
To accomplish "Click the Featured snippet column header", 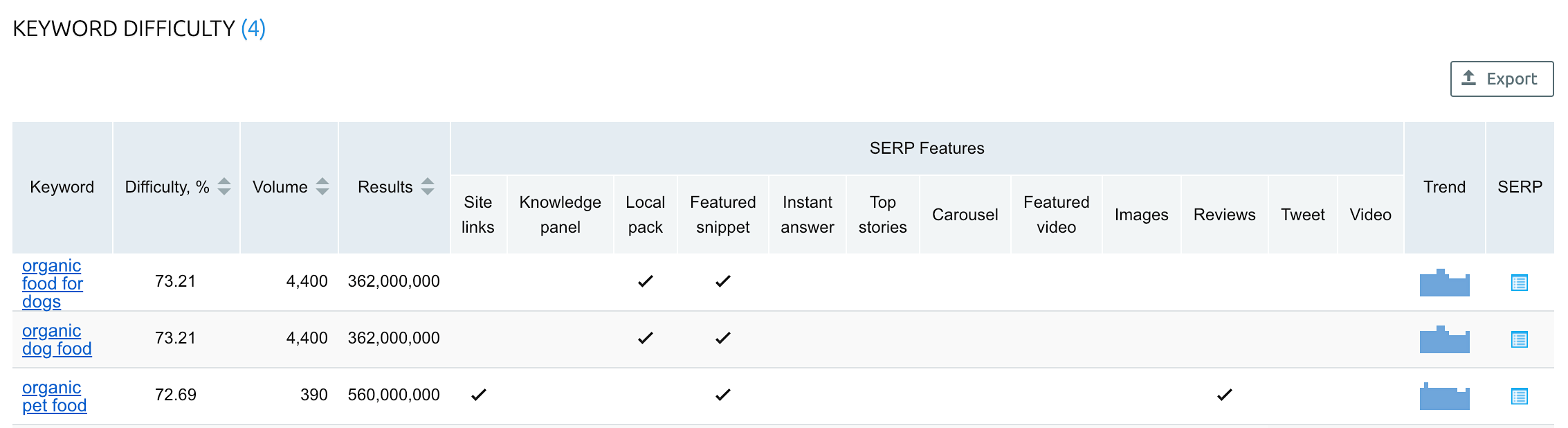I will point(722,215).
